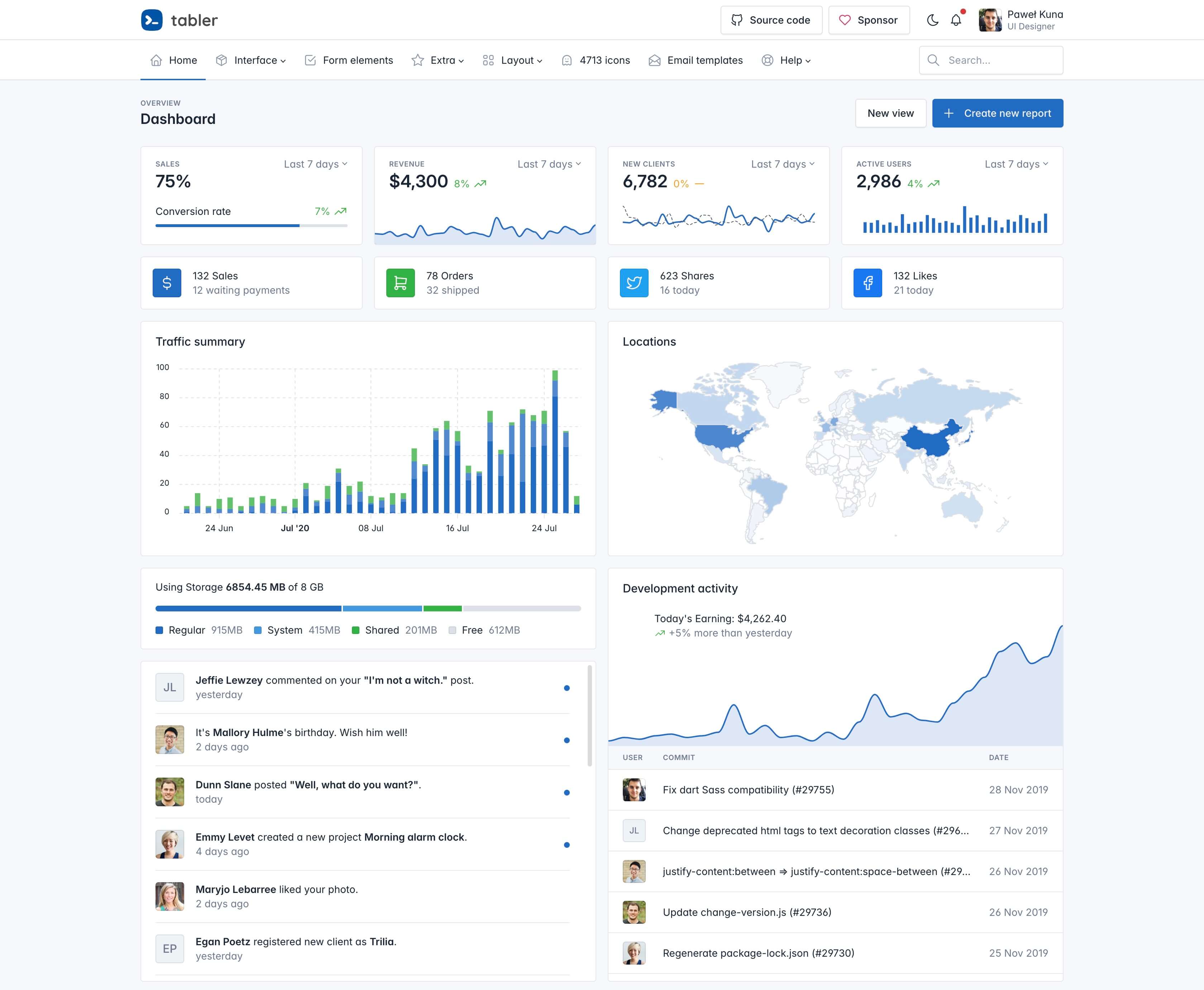This screenshot has height=990, width=1204.
Task: Toggle the unread dot on the Dunn Slane notification
Action: pyautogui.click(x=567, y=793)
